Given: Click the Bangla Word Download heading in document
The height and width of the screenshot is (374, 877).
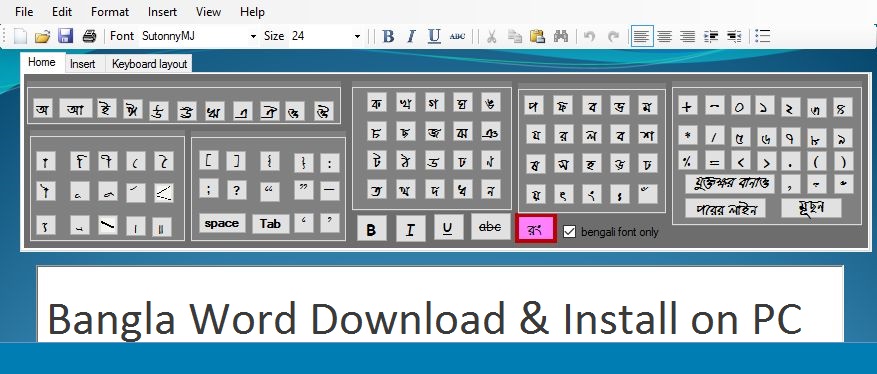Looking at the screenshot, I should (x=425, y=319).
